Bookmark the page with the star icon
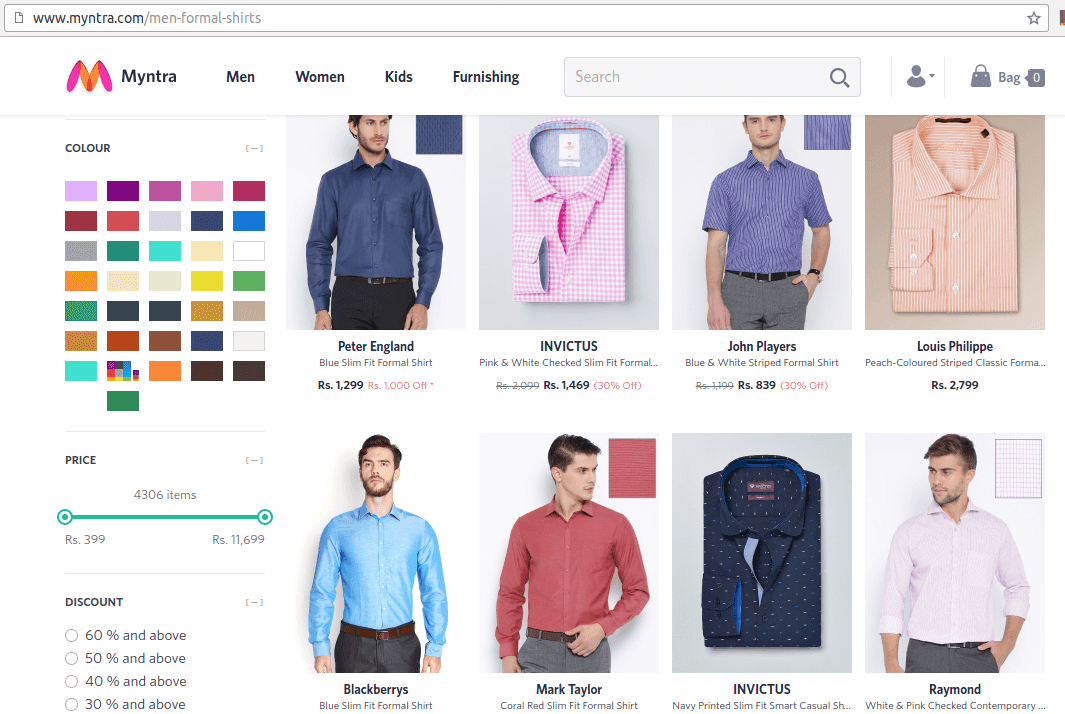The image size is (1065, 714). click(1034, 18)
